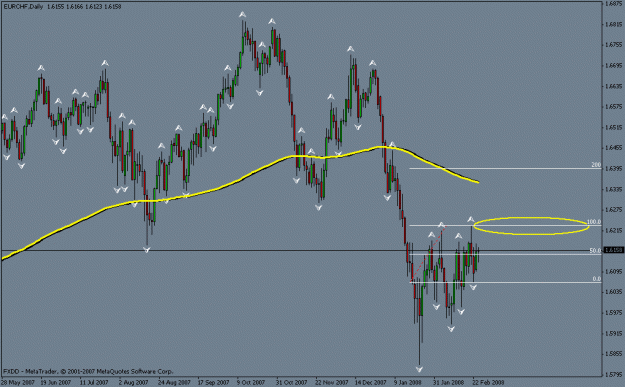Viewport: 625px width, 387px height.
Task: Click the 1.6455 price scale label
Action: pos(613,147)
